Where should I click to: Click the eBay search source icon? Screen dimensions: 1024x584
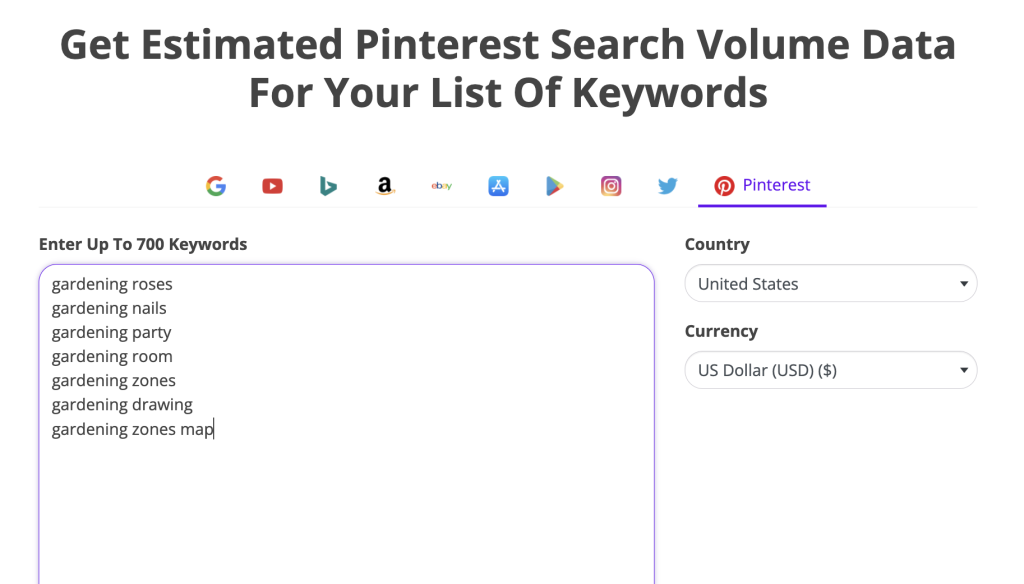pos(441,186)
